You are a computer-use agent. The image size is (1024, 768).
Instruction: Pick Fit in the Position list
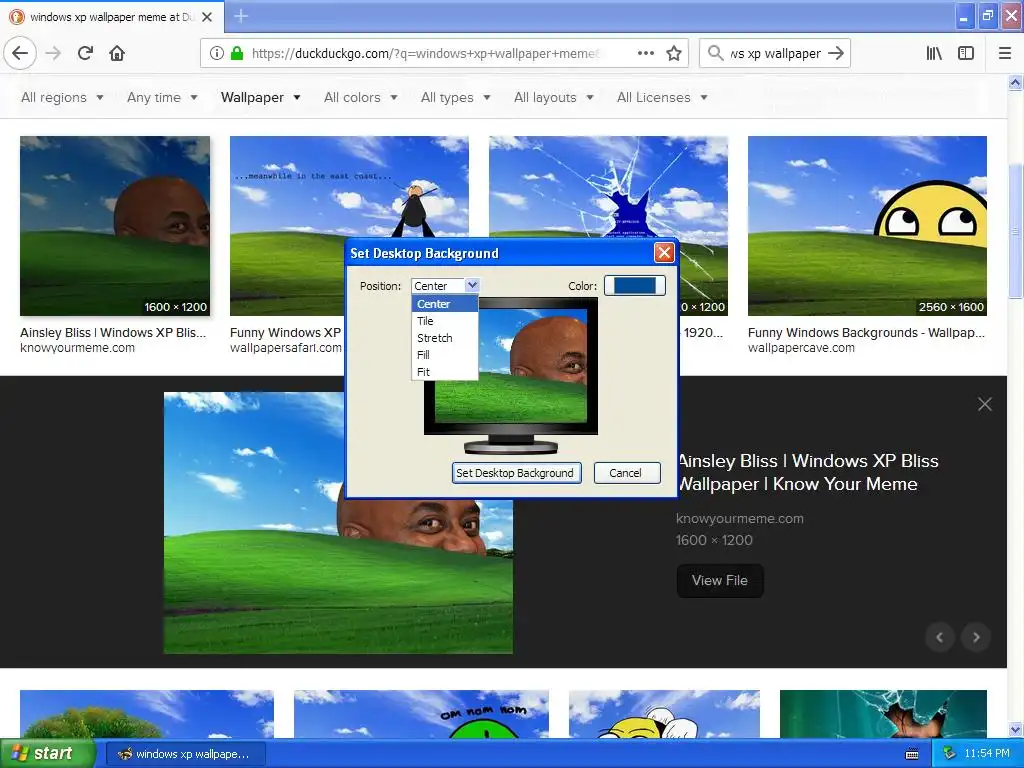445,372
